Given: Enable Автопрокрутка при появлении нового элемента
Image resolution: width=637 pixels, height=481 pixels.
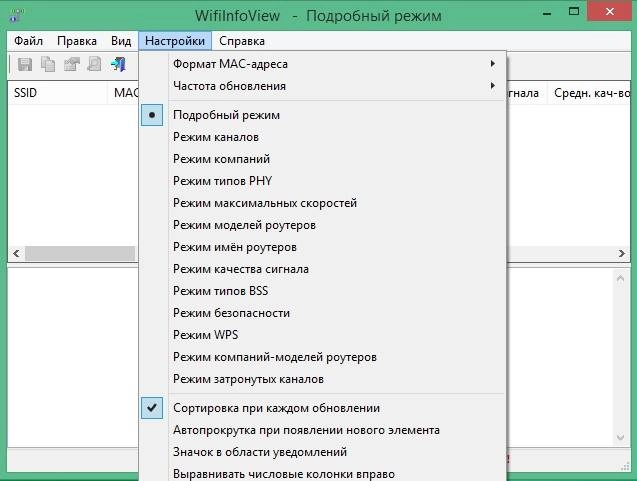Looking at the screenshot, I should click(323, 430).
